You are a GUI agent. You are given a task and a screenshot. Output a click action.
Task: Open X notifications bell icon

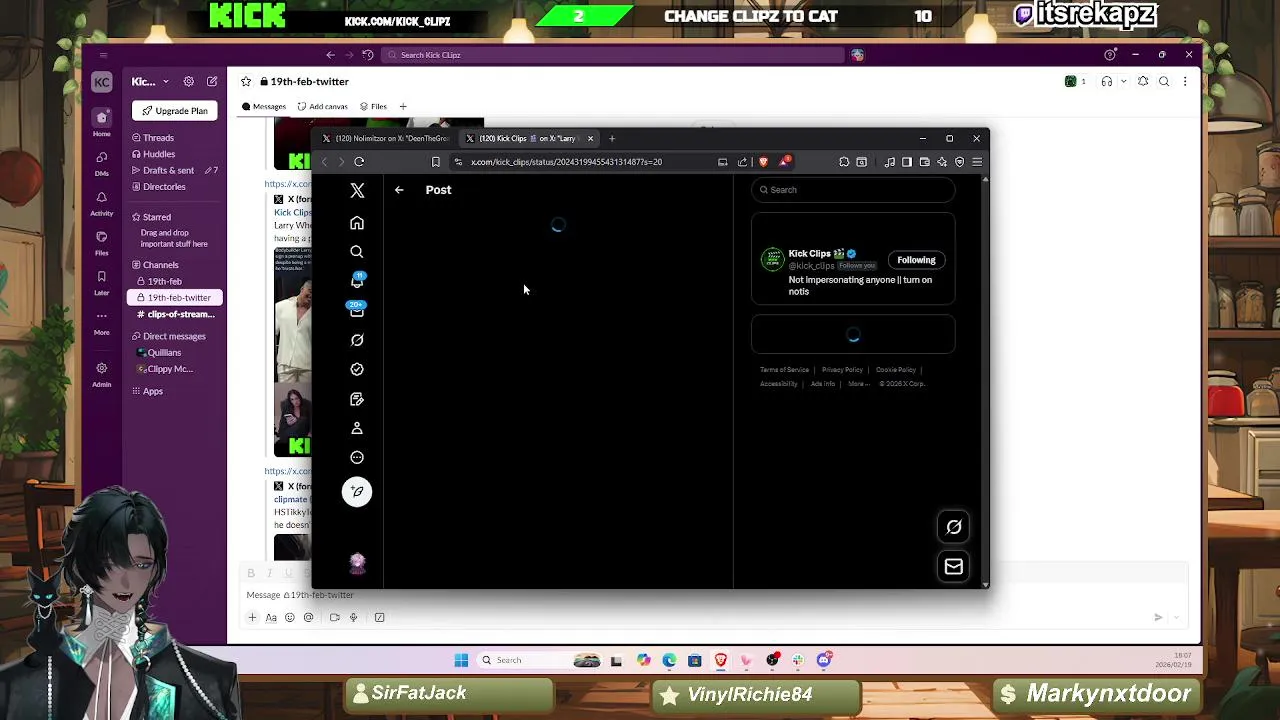[357, 281]
